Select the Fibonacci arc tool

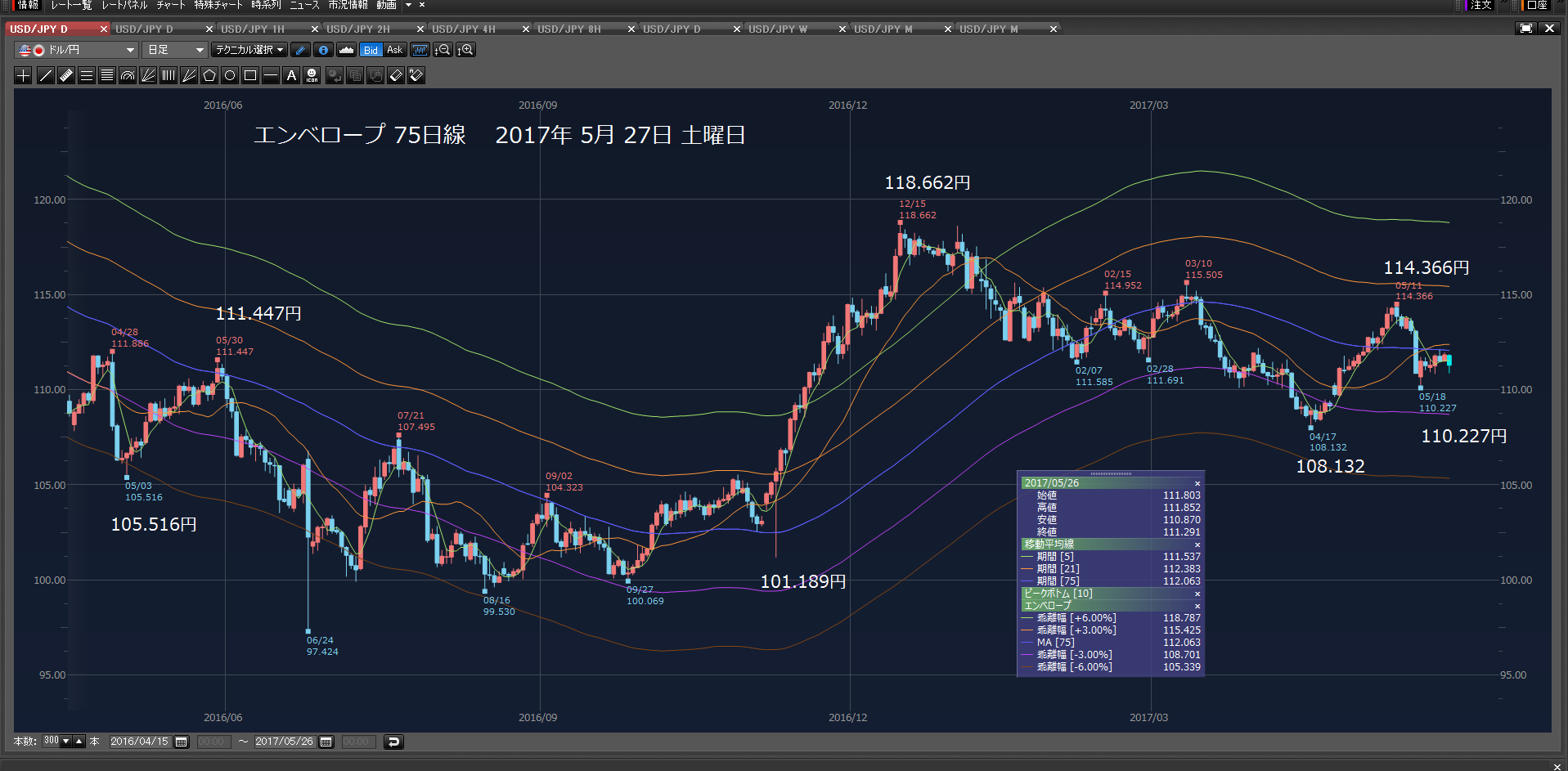[128, 75]
